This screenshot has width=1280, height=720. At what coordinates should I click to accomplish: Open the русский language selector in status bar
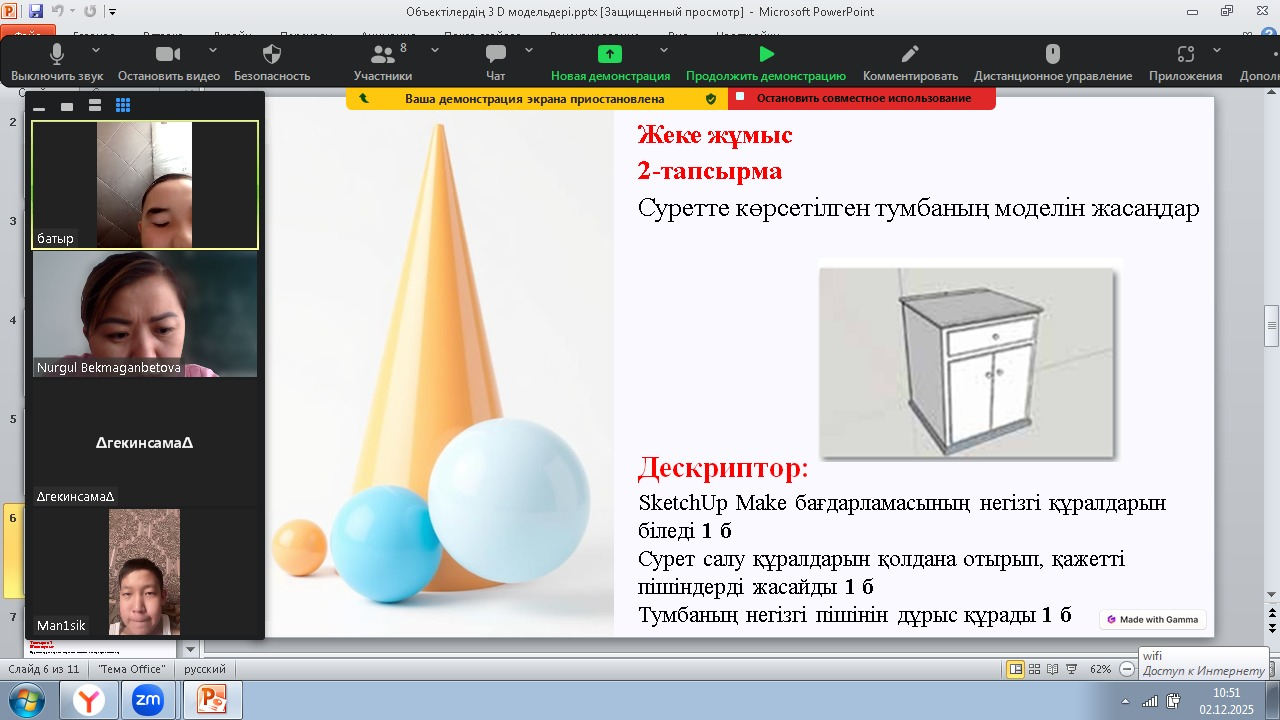[x=205, y=668]
